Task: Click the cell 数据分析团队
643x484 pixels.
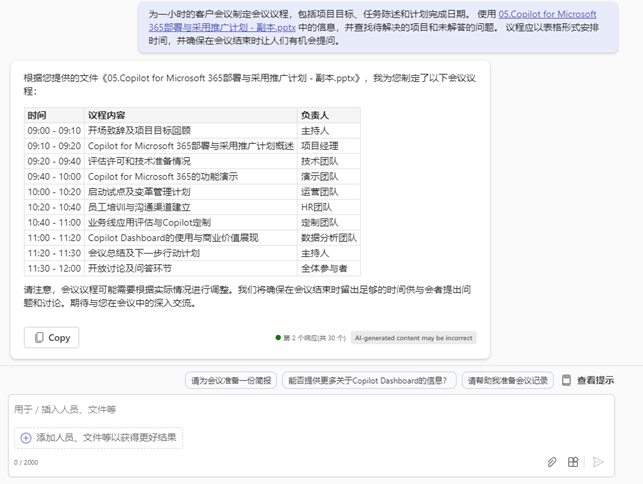Action: (x=329, y=237)
